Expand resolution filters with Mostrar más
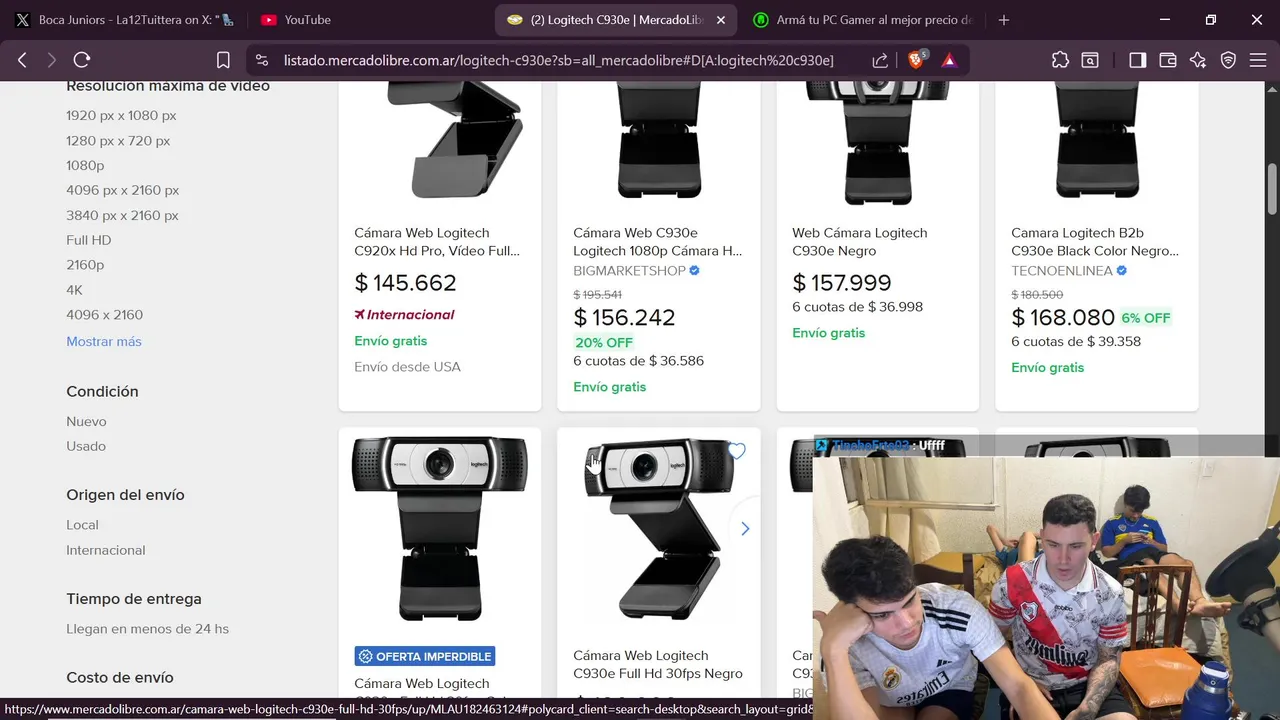This screenshot has height=720, width=1280. [104, 341]
